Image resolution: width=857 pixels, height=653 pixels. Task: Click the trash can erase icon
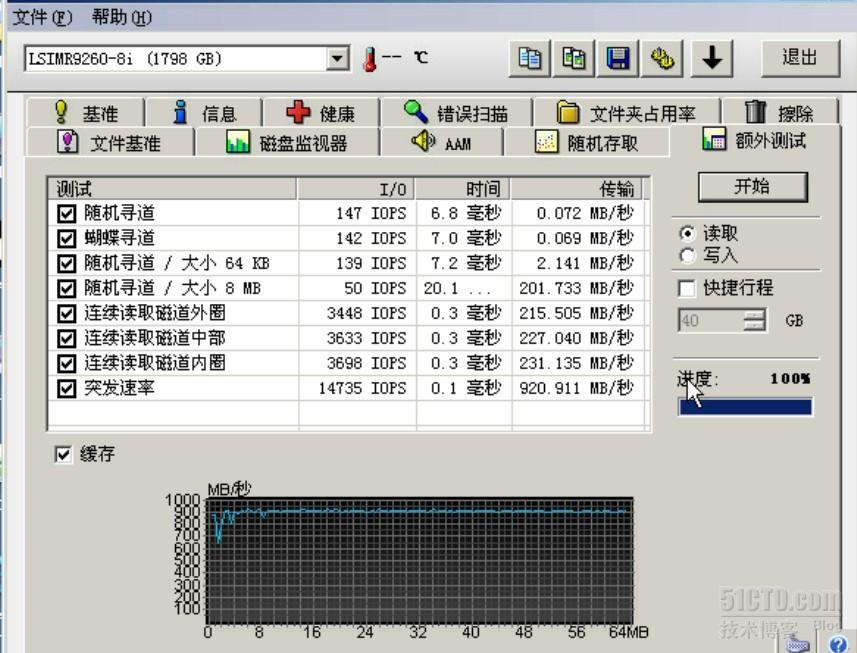[755, 111]
